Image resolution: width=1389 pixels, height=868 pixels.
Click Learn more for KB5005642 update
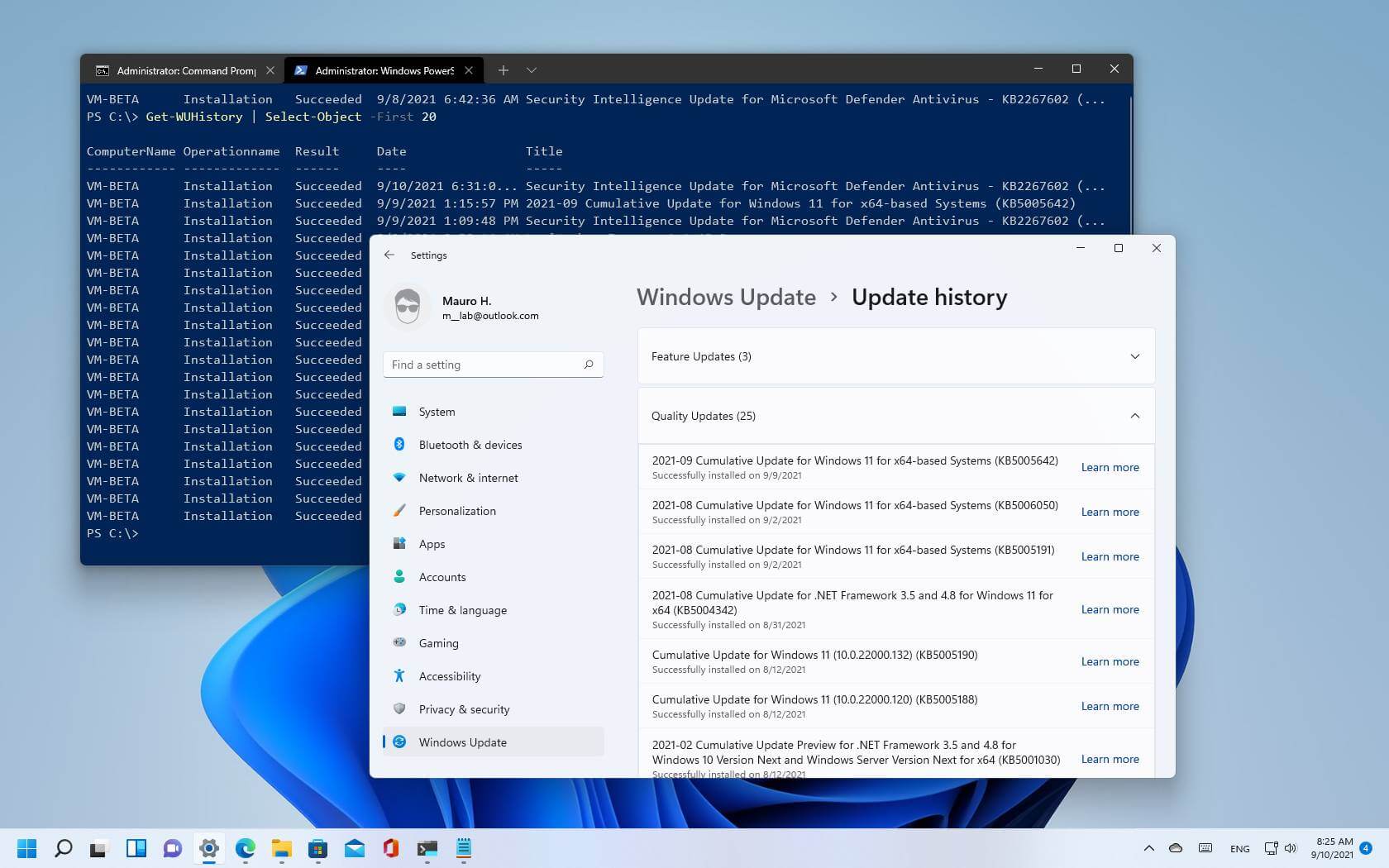point(1110,466)
